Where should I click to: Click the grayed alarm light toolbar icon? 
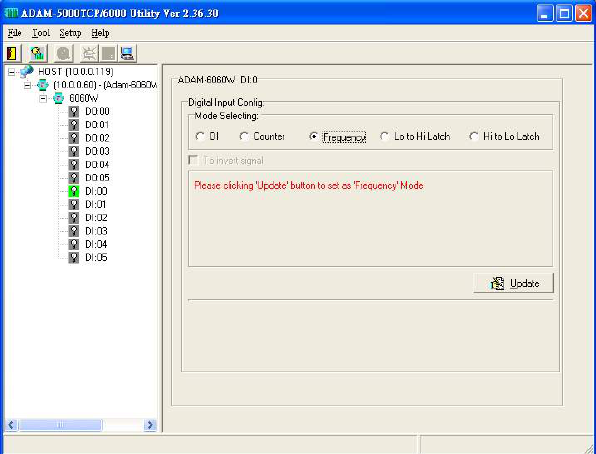[x=89, y=53]
